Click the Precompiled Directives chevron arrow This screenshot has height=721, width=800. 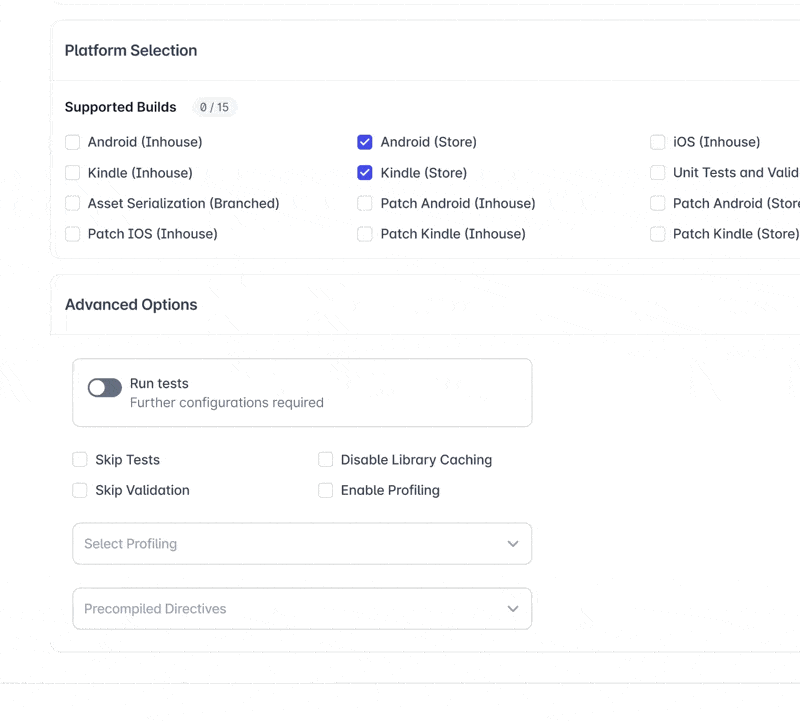[x=513, y=609]
